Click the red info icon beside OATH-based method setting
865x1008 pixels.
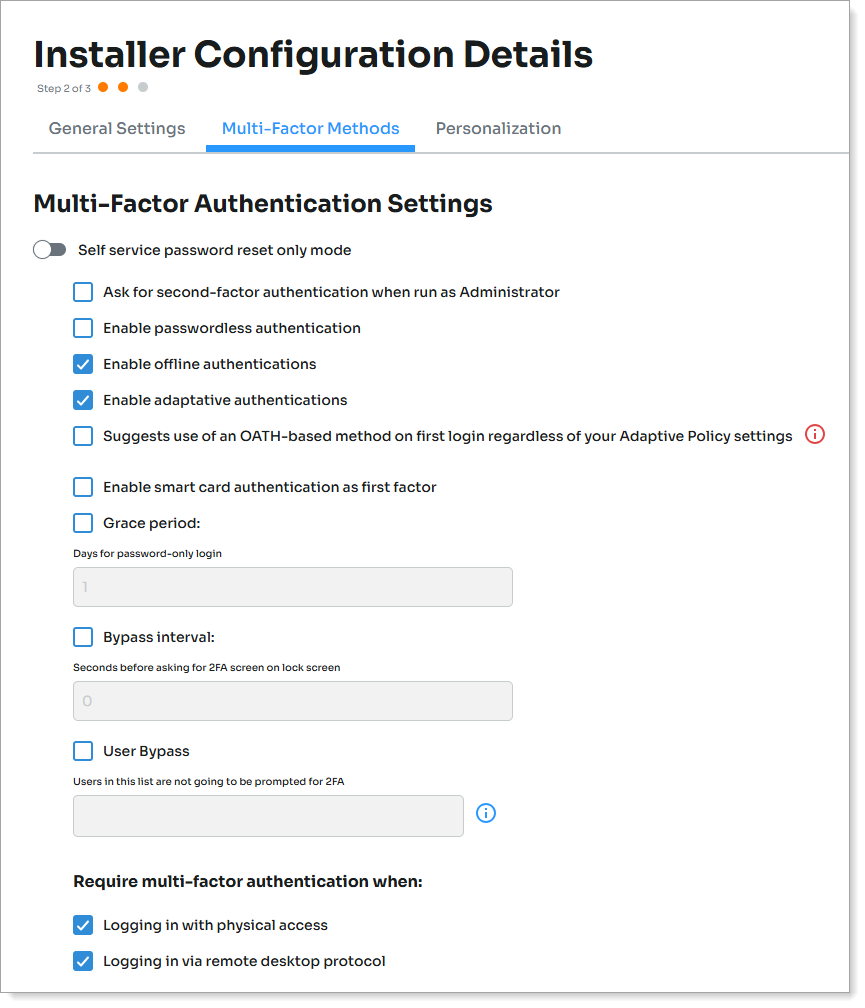pyautogui.click(x=815, y=435)
